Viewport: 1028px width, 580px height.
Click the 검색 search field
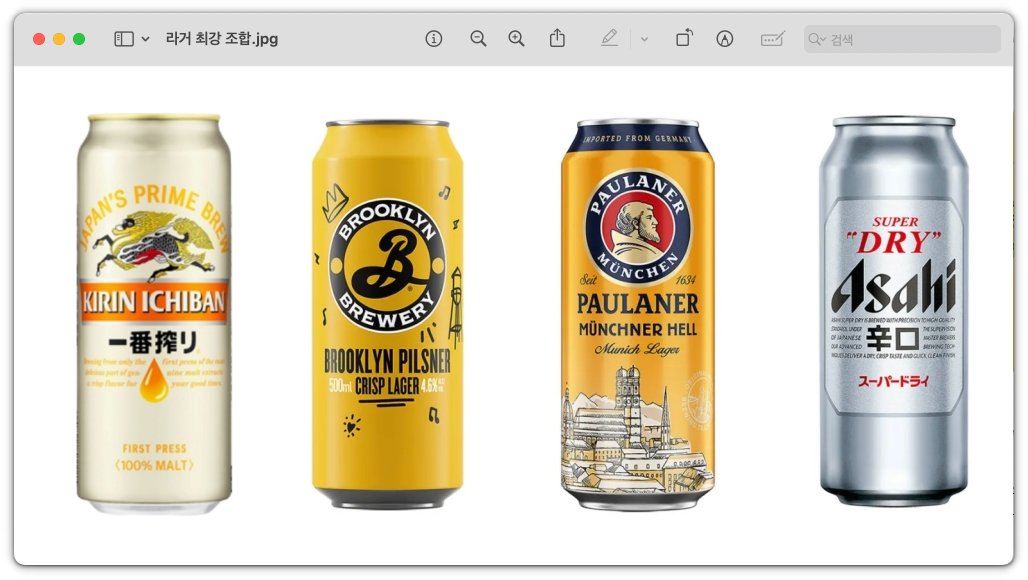pos(902,39)
